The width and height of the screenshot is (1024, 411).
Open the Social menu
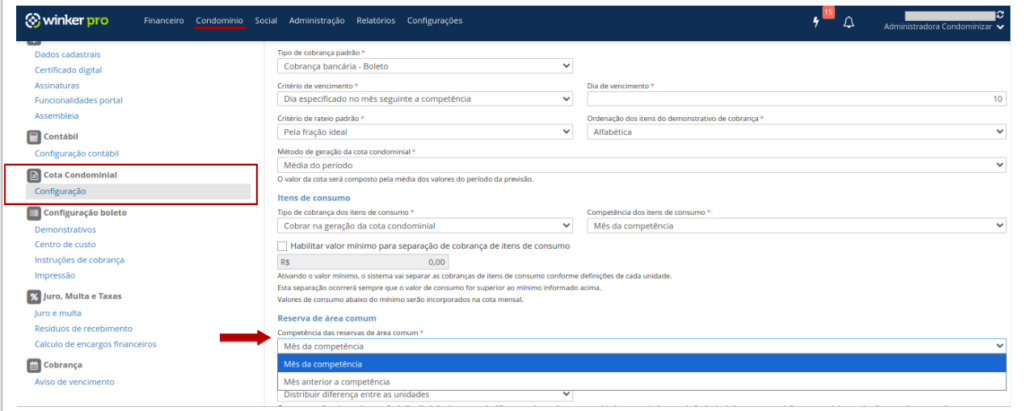[x=266, y=21]
